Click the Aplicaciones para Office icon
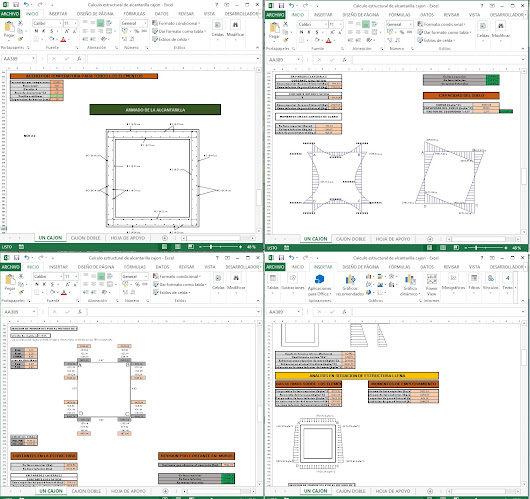This screenshot has width=530, height=499. 319,285
